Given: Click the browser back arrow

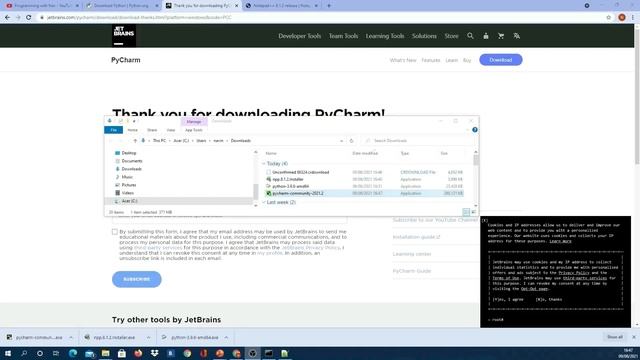Looking at the screenshot, I should (x=7, y=18).
